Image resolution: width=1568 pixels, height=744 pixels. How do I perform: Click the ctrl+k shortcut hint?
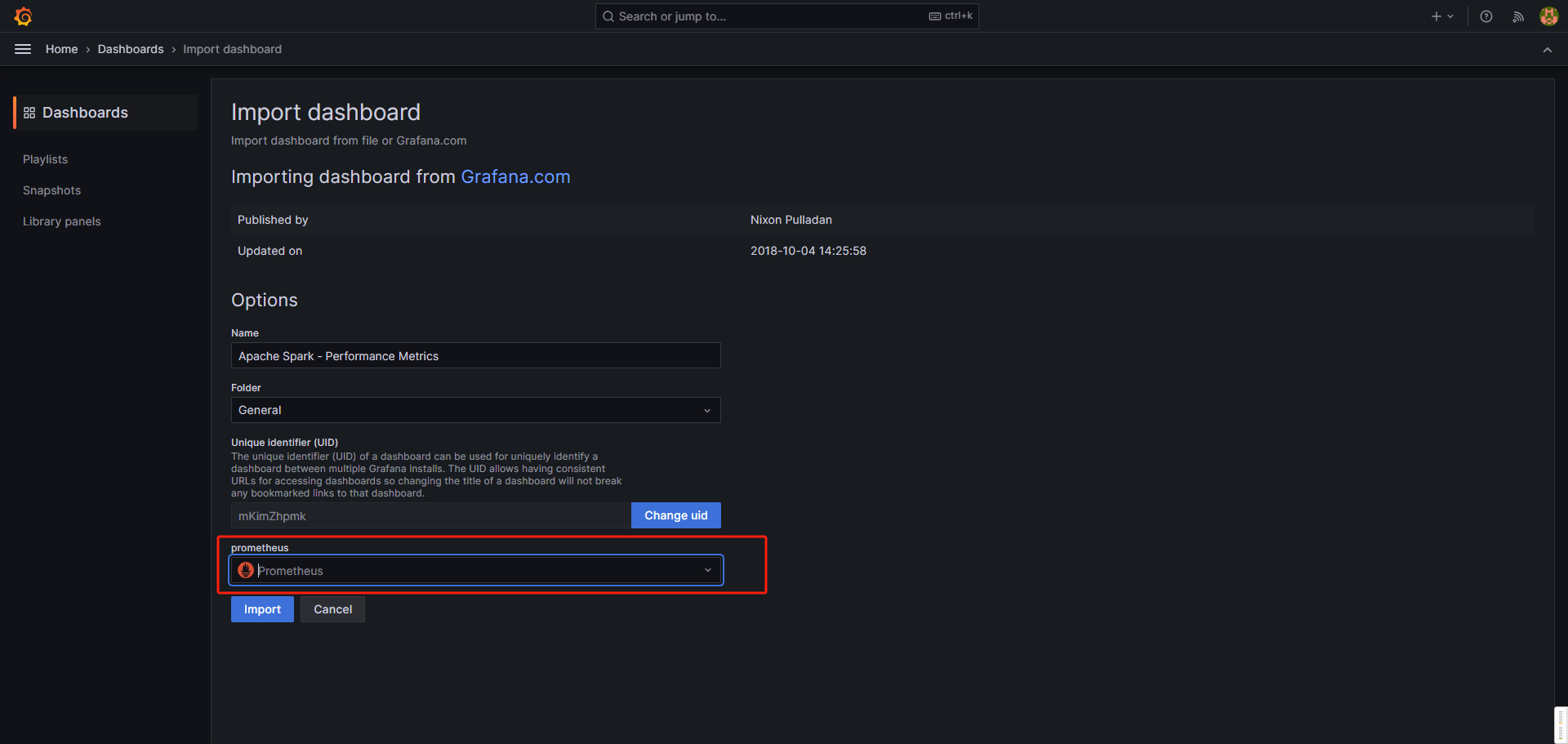pyautogui.click(x=951, y=16)
